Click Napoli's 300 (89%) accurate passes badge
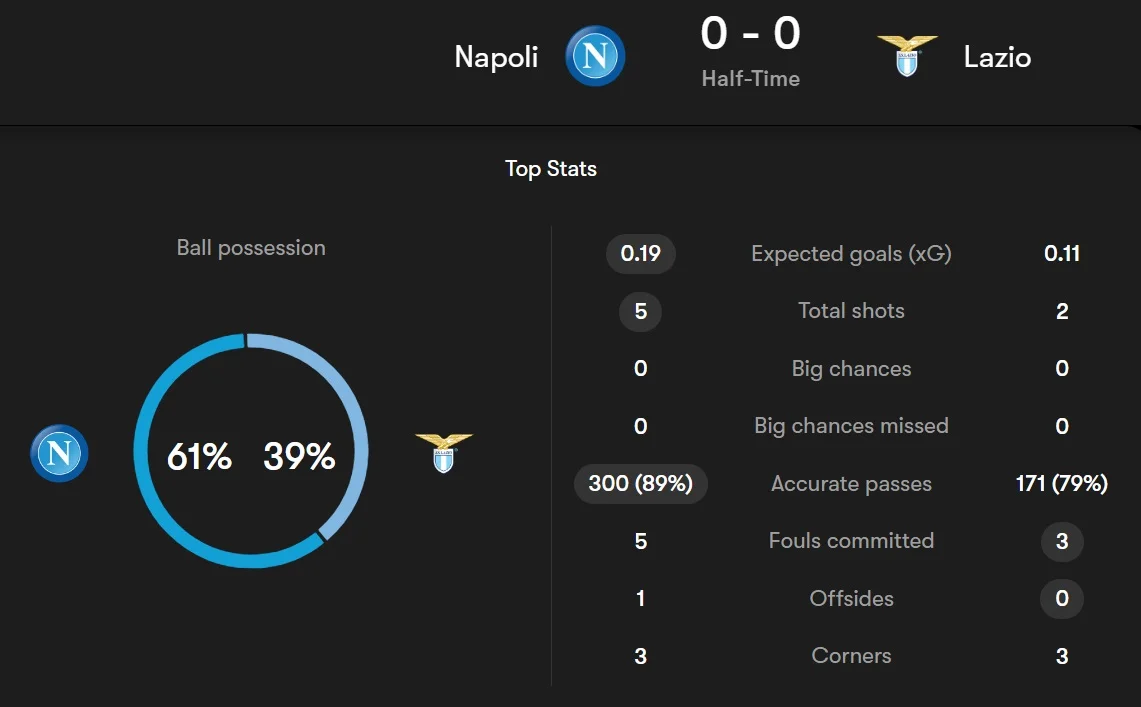 (x=641, y=484)
